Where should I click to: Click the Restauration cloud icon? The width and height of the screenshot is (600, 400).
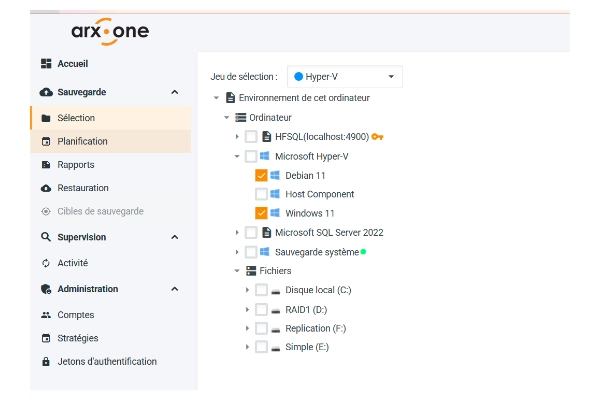point(46,188)
